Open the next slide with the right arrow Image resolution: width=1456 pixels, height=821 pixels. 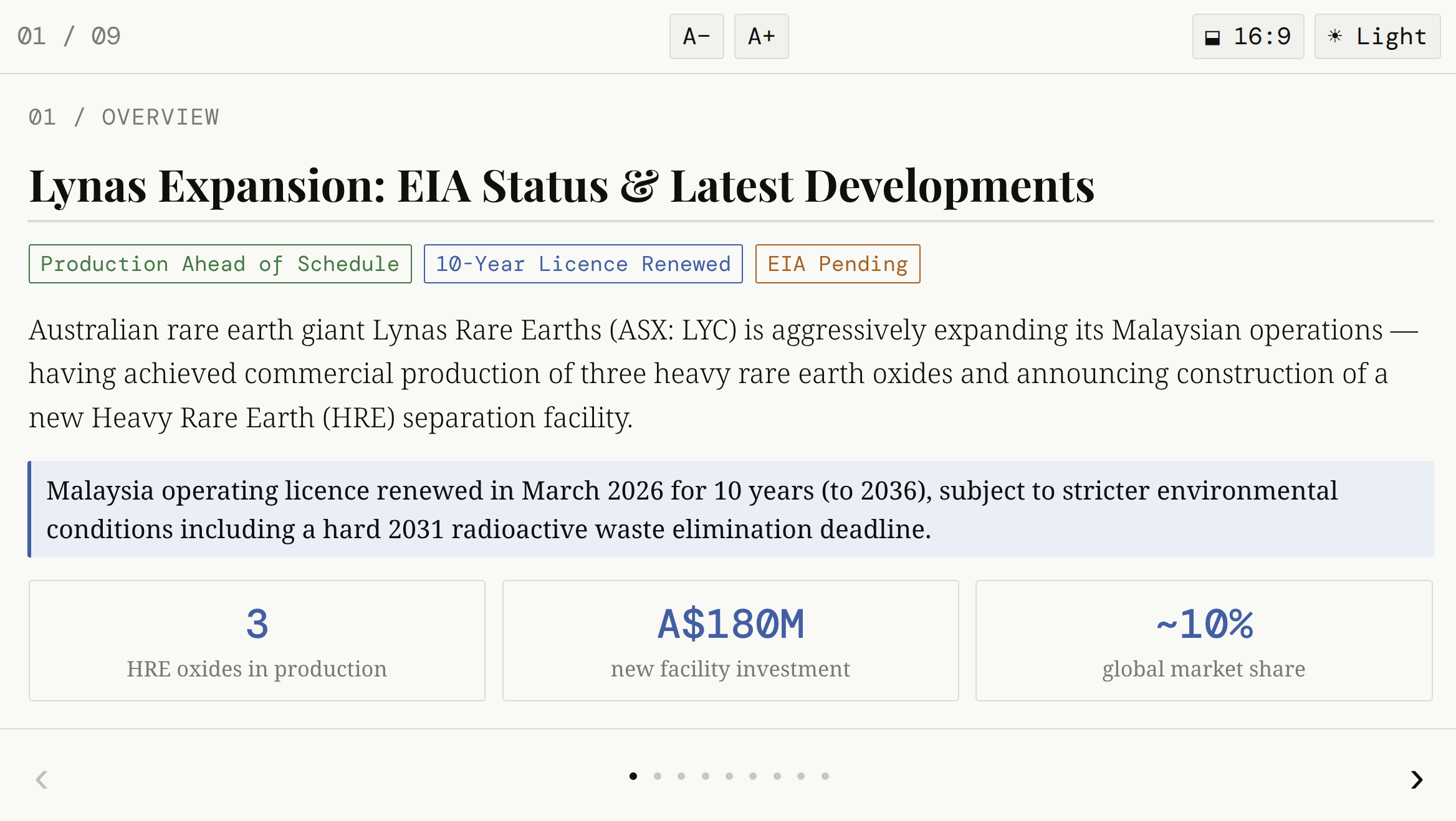coord(1416,780)
